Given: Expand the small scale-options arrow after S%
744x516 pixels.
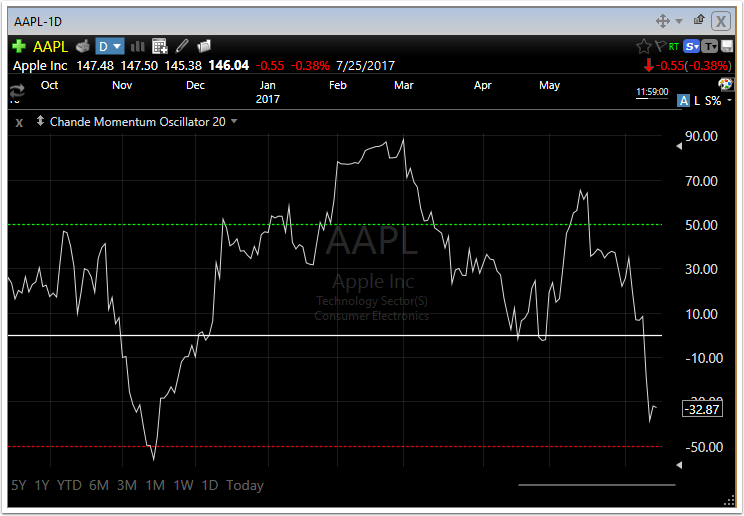Looking at the screenshot, I should click(x=729, y=101).
